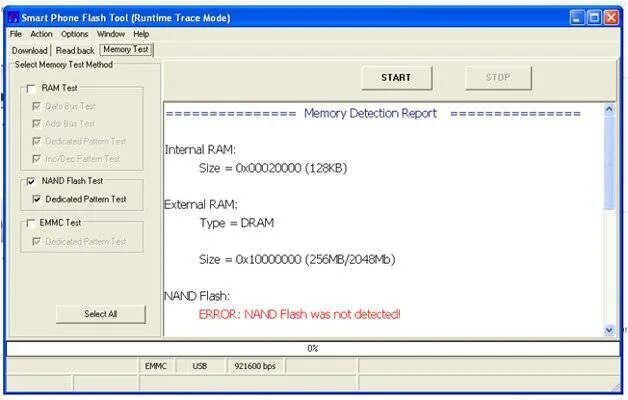The height and width of the screenshot is (400, 628).
Task: Uncheck the NAND Flash Test checkbox
Action: pos(31,181)
